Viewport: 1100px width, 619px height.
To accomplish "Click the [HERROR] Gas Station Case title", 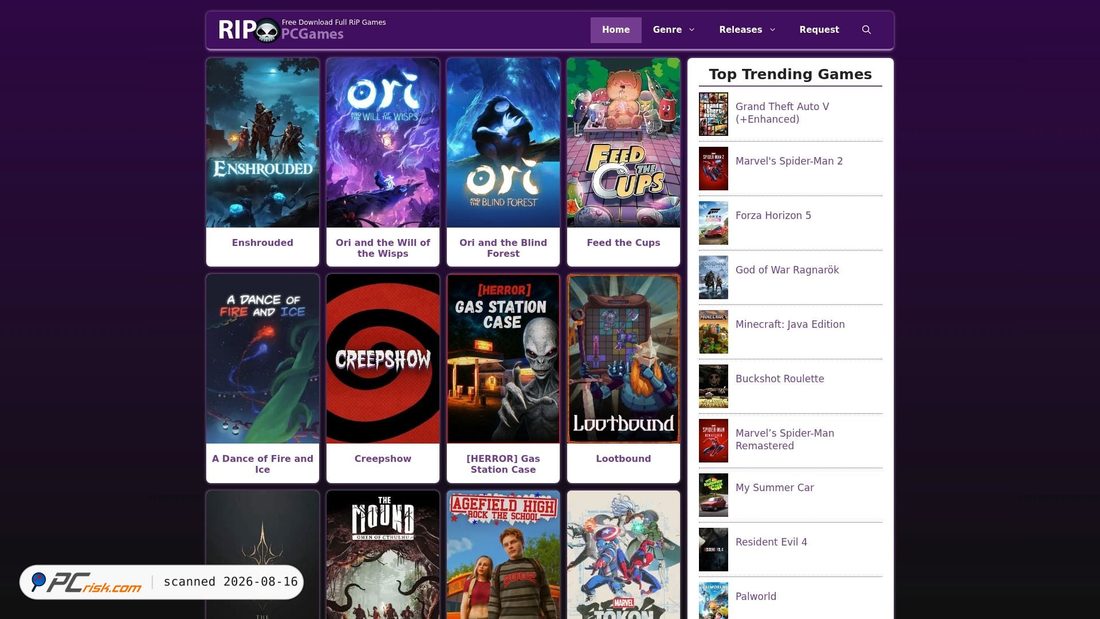I will 503,464.
